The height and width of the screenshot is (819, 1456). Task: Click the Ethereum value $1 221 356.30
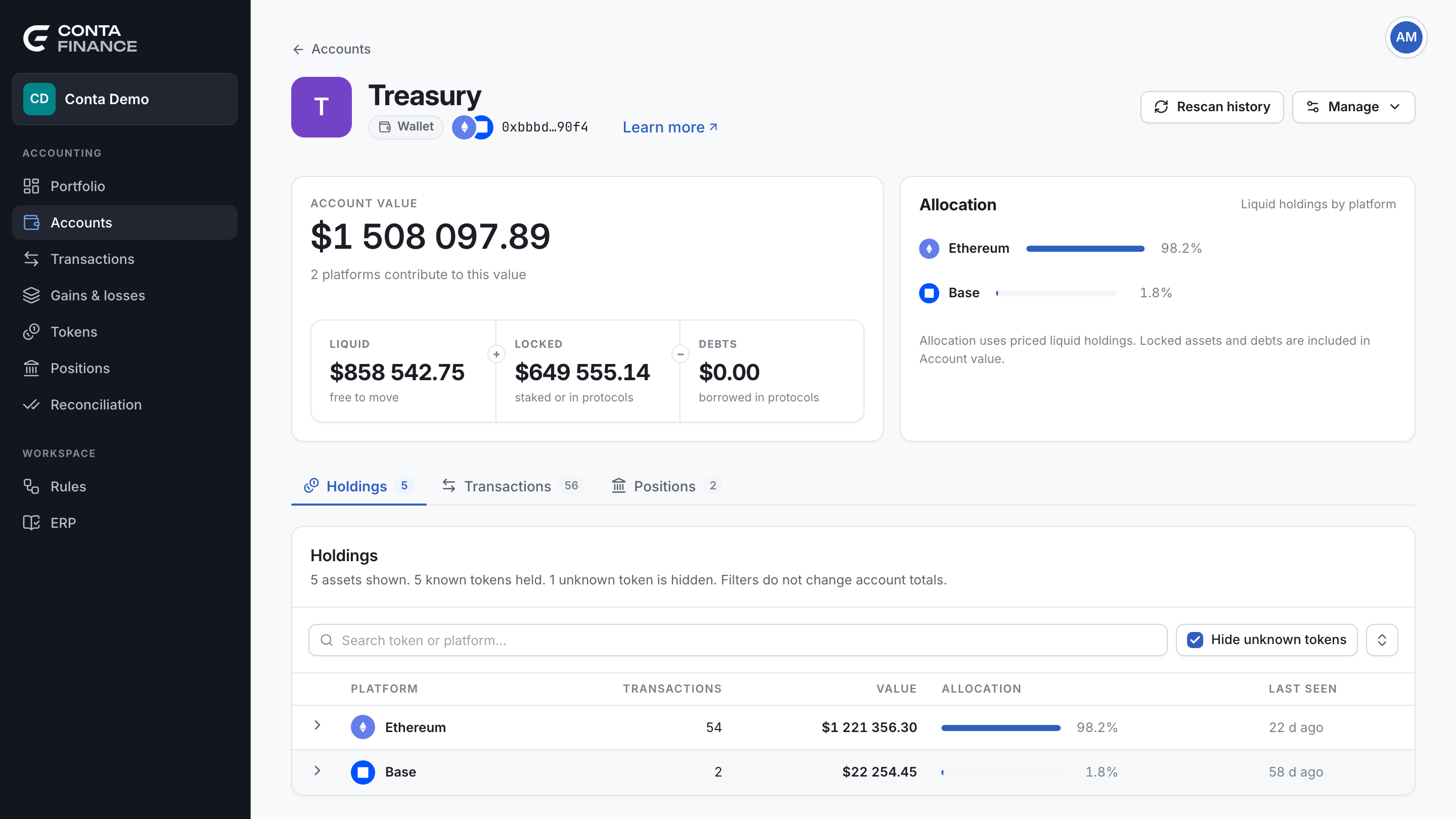(x=869, y=727)
